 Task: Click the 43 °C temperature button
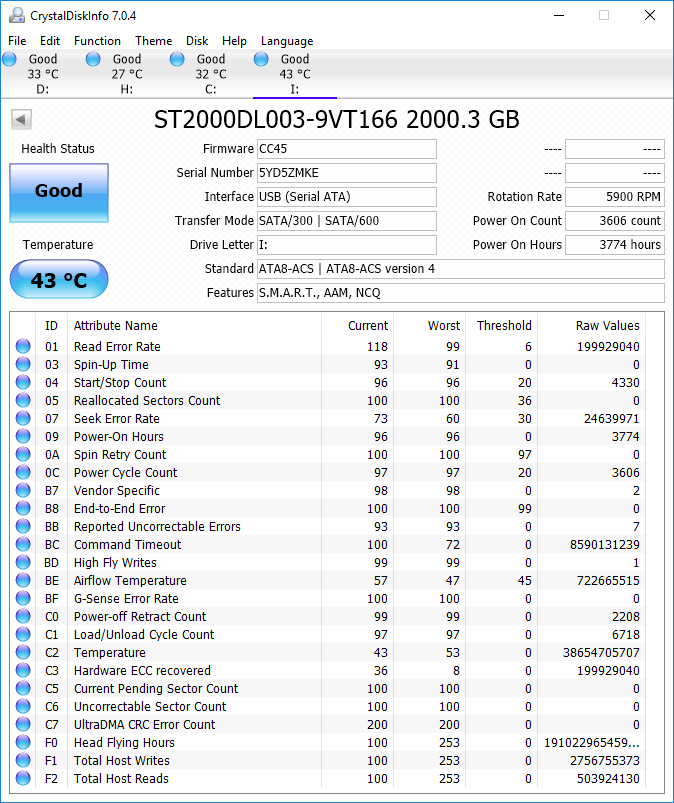point(59,279)
